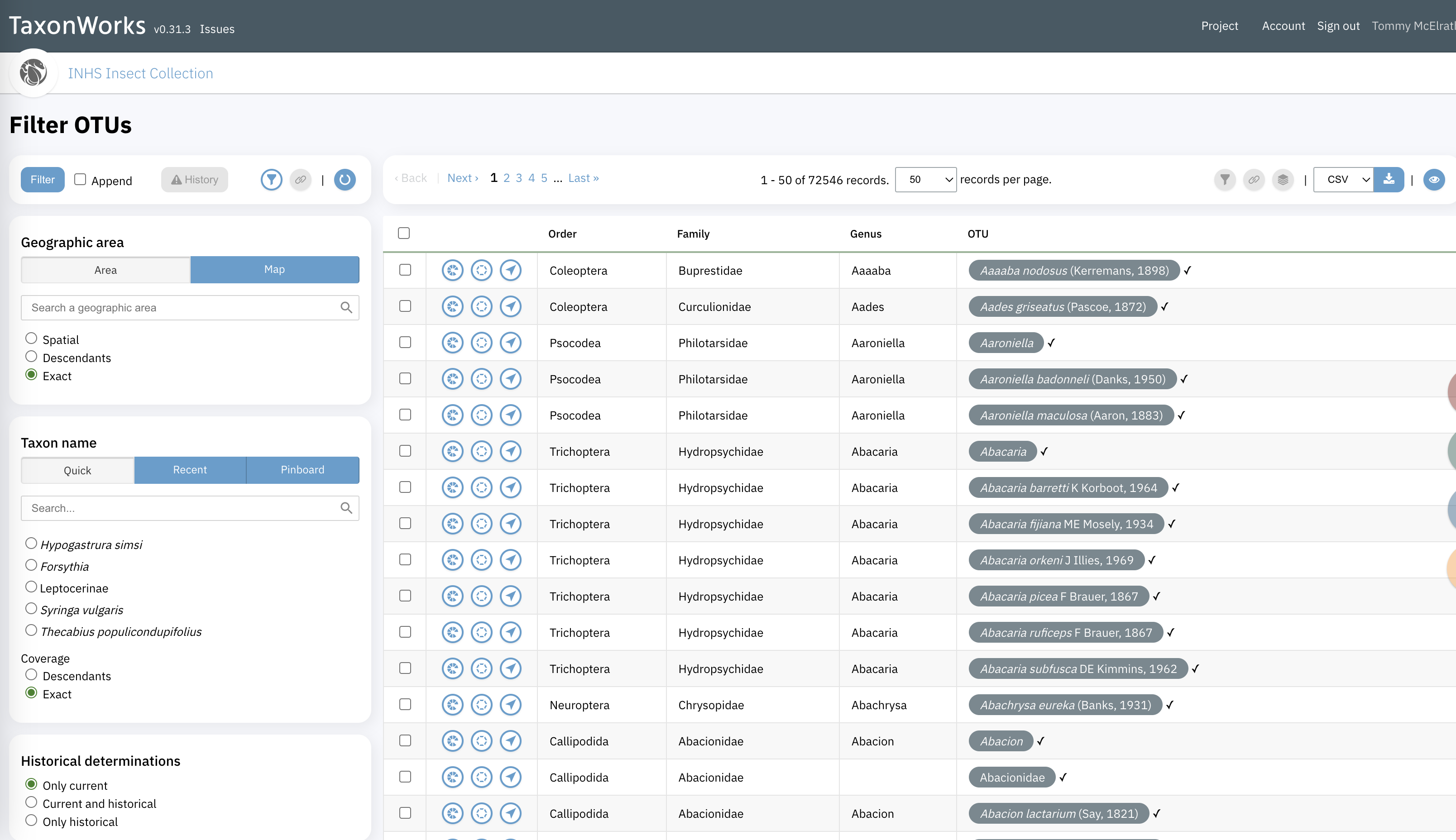Click the Next page link
This screenshot has height=840, width=1456.
pos(462,178)
